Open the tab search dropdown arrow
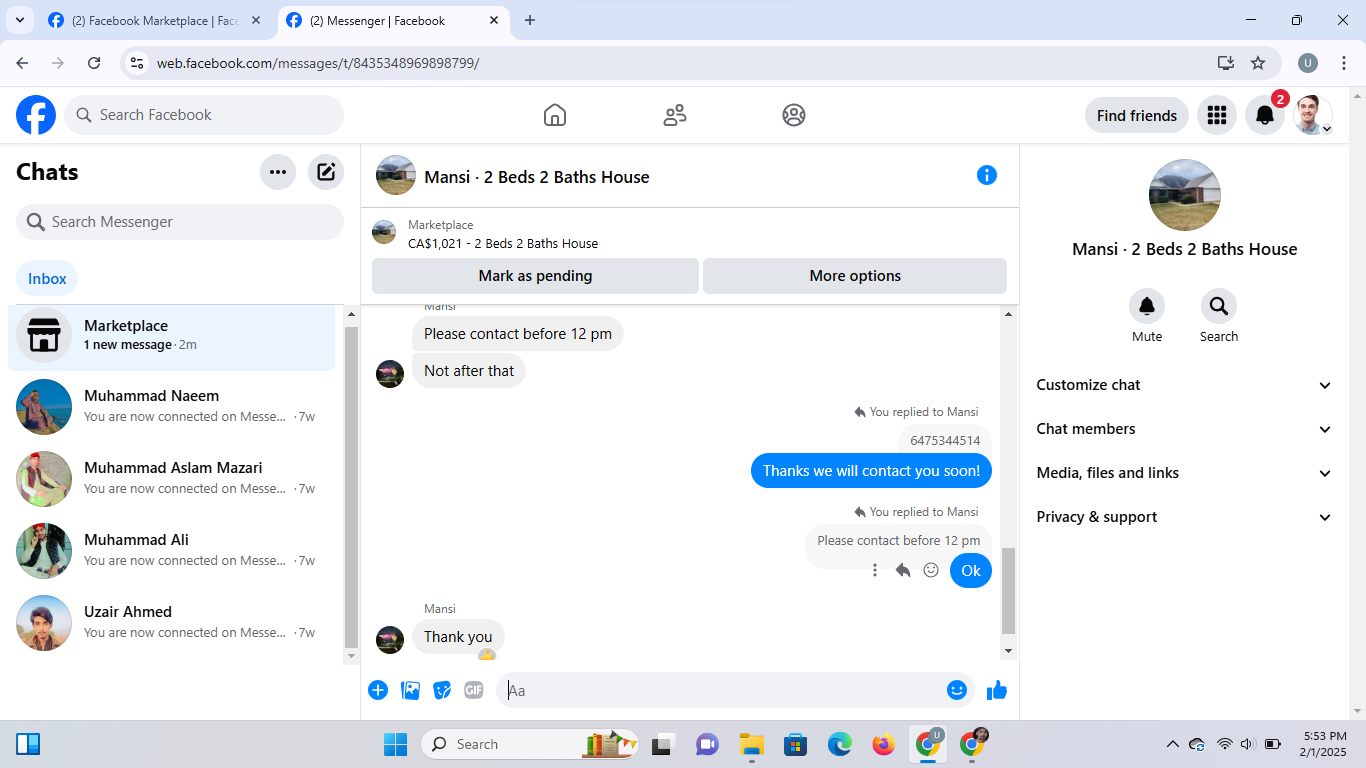Viewport: 1366px width, 768px height. coord(19,20)
